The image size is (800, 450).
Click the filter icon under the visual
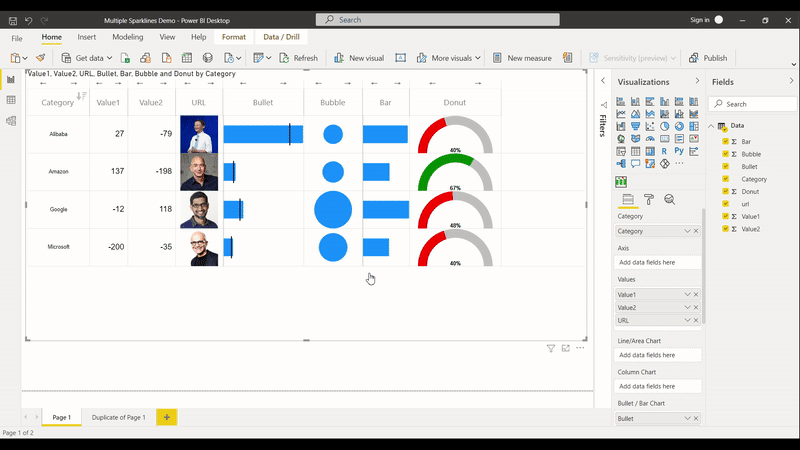(x=551, y=348)
